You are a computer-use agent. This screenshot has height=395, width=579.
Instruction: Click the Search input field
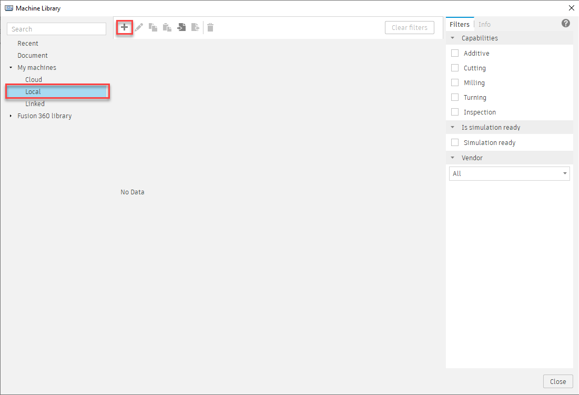[x=56, y=29]
